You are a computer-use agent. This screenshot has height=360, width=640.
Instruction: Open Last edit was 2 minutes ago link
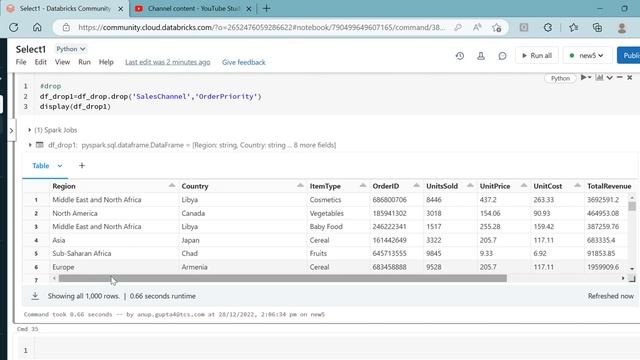tap(168, 62)
